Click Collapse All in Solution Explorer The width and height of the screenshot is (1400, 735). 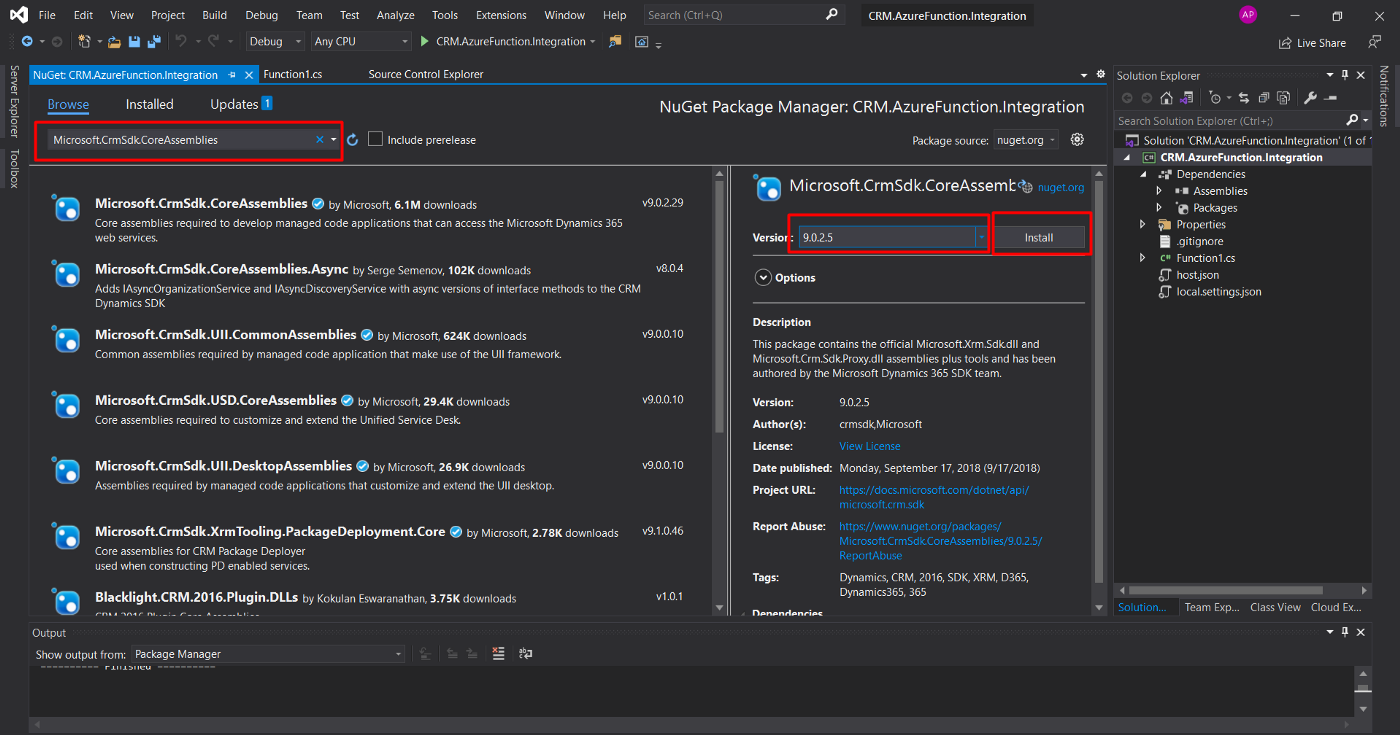coord(1262,98)
